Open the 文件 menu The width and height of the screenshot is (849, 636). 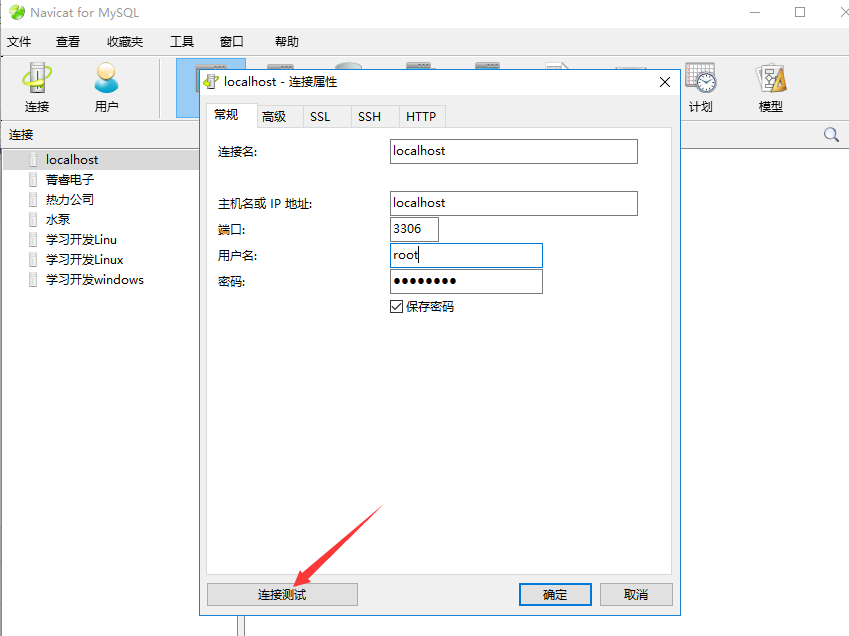(19, 42)
